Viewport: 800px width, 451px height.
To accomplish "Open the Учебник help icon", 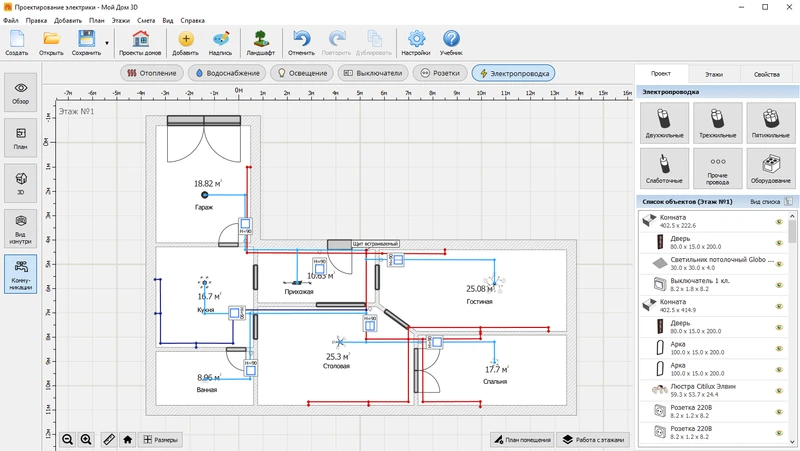I will [x=451, y=42].
